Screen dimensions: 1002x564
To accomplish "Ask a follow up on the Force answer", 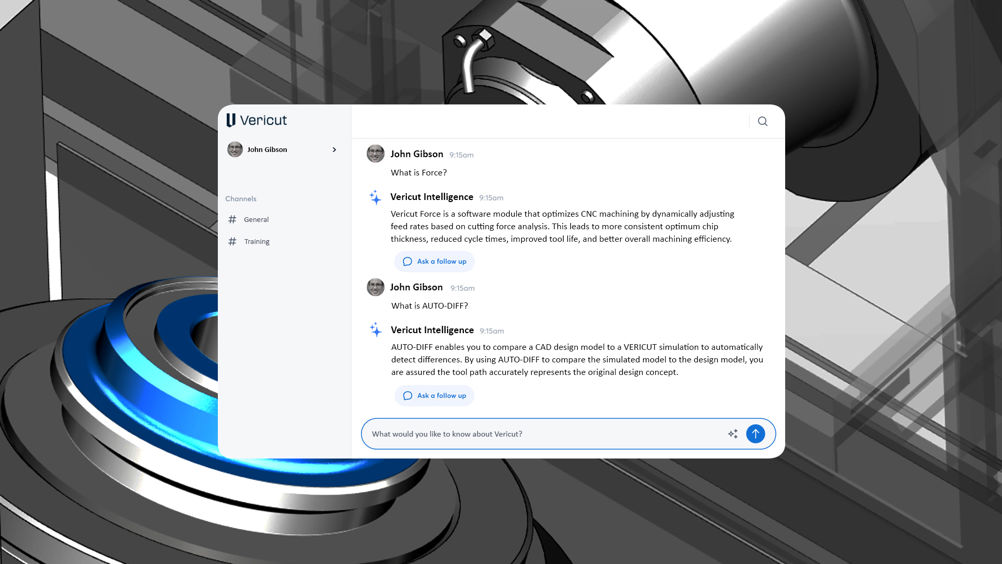I will 435,261.
